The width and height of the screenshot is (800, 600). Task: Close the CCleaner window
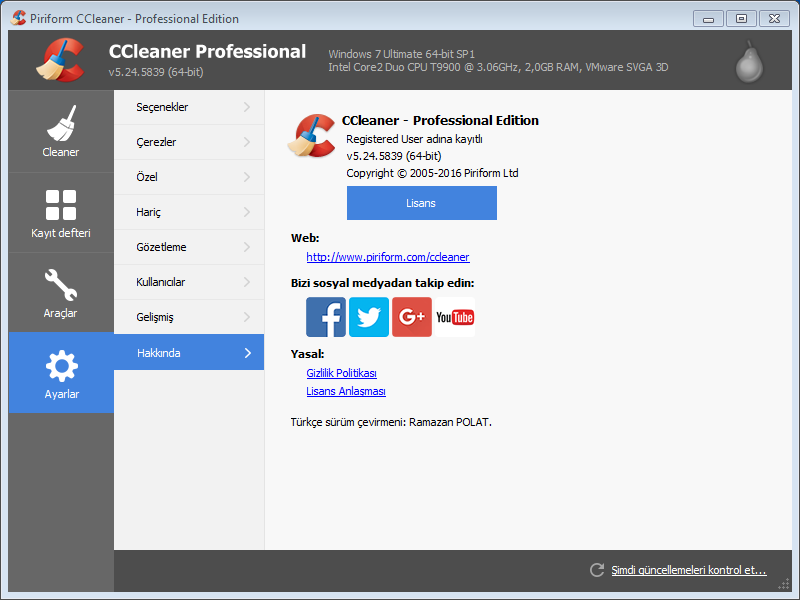(774, 19)
